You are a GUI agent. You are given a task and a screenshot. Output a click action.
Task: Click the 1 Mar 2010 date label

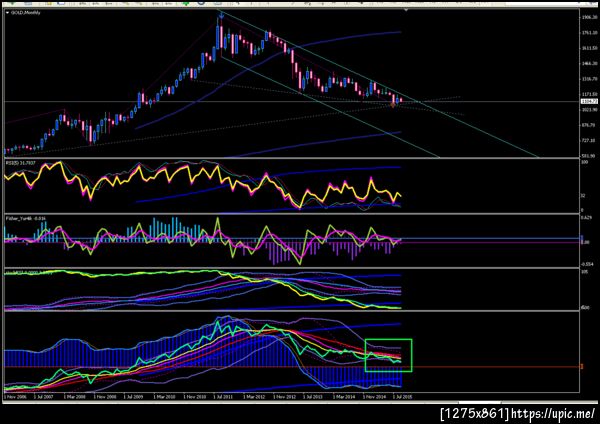click(164, 397)
